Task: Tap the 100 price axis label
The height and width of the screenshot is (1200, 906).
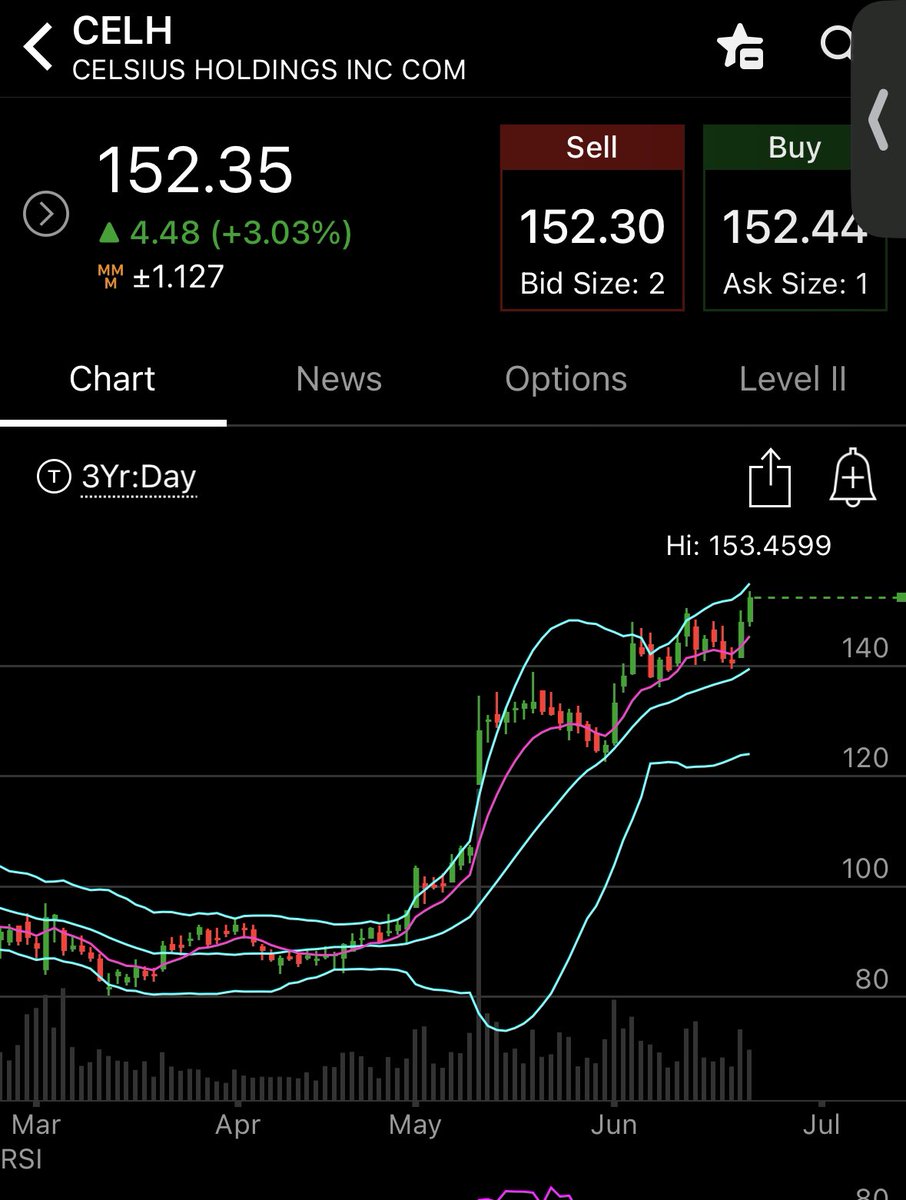Action: click(865, 868)
